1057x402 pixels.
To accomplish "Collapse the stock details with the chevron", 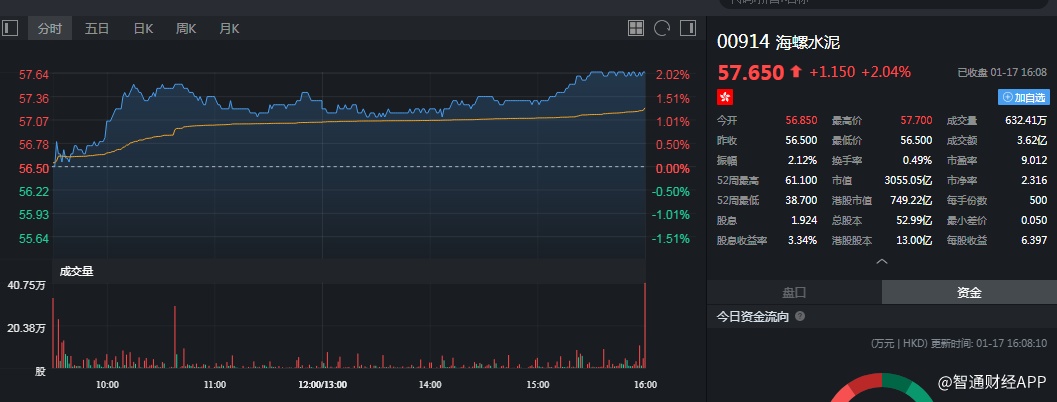I will point(881,262).
